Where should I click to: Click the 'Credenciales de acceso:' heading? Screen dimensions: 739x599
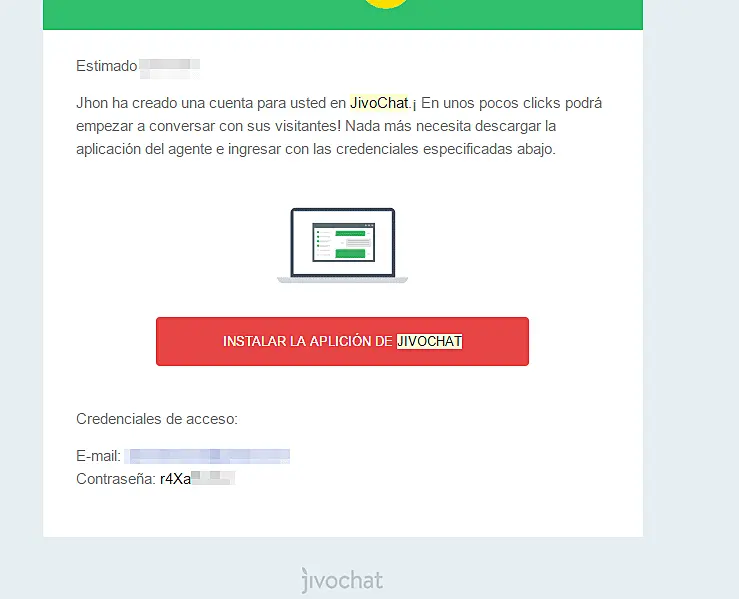157,419
